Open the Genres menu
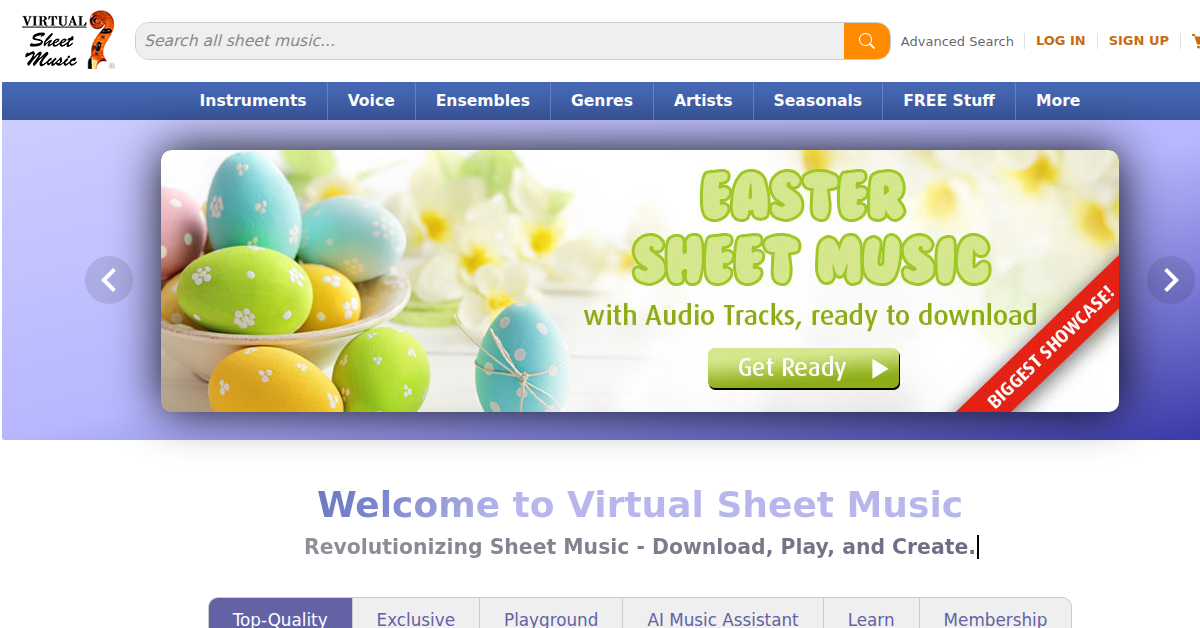 pyautogui.click(x=602, y=100)
